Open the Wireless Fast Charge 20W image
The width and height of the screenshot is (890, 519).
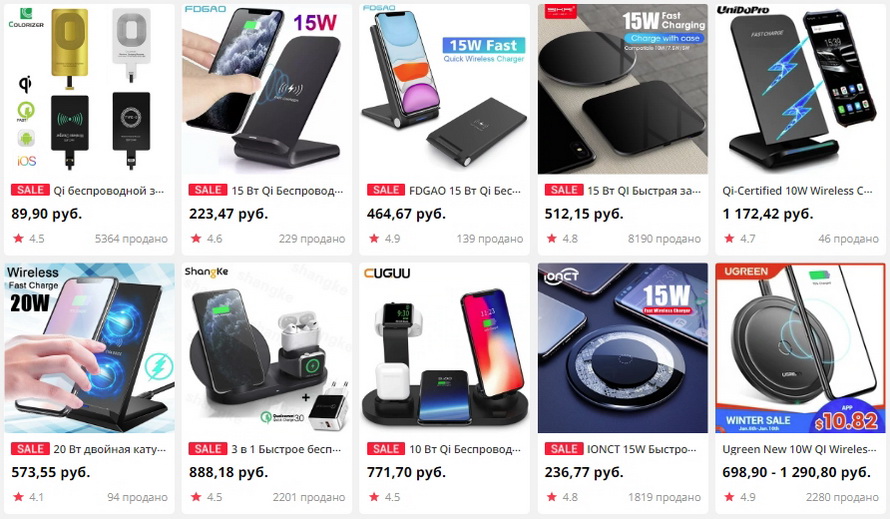[89, 348]
